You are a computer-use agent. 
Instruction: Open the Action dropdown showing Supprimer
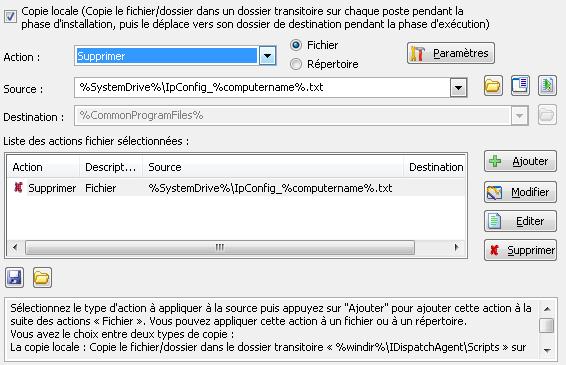pyautogui.click(x=267, y=56)
